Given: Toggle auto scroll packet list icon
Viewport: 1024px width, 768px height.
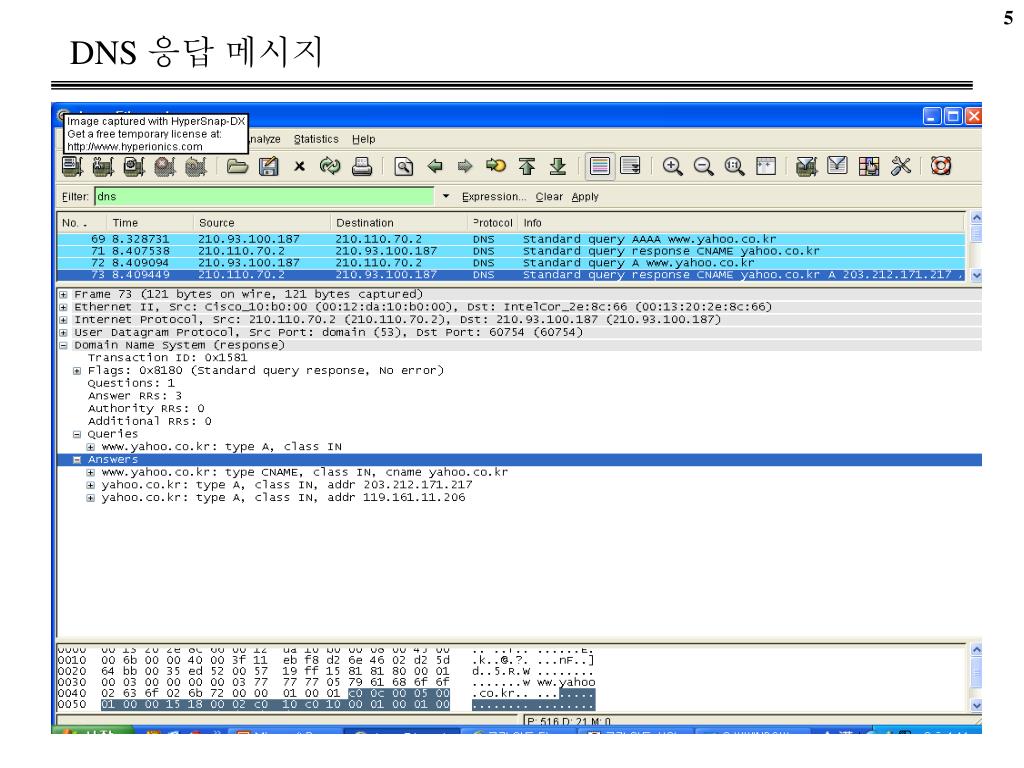Looking at the screenshot, I should (x=630, y=166).
